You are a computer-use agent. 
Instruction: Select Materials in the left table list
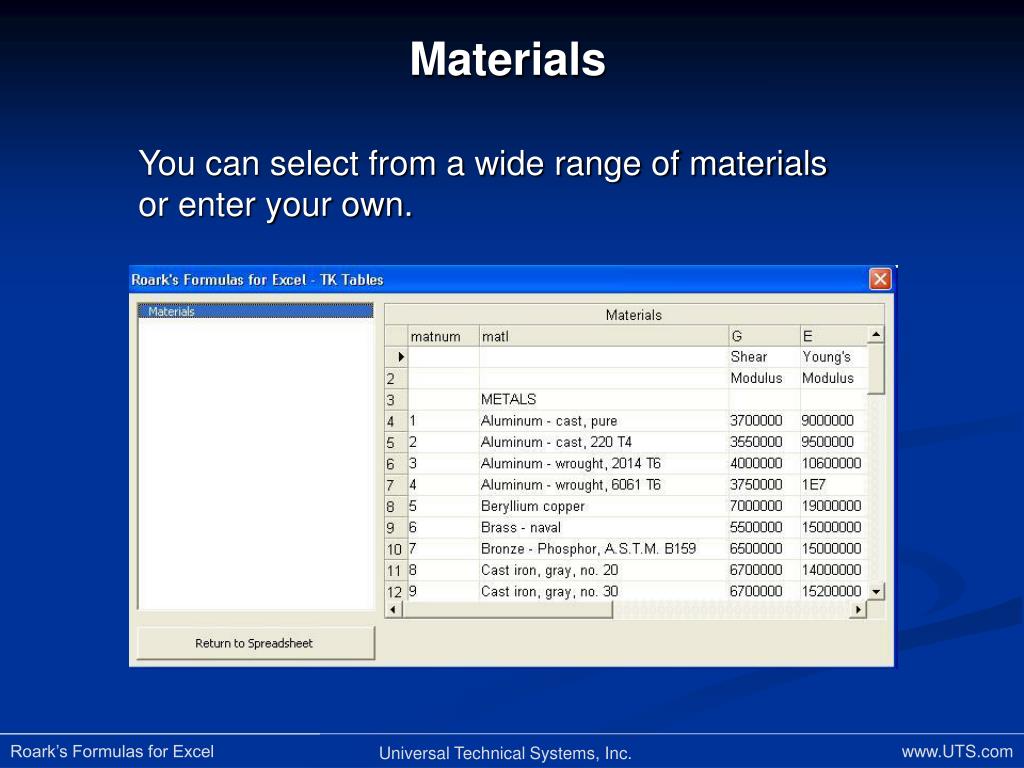click(x=255, y=312)
